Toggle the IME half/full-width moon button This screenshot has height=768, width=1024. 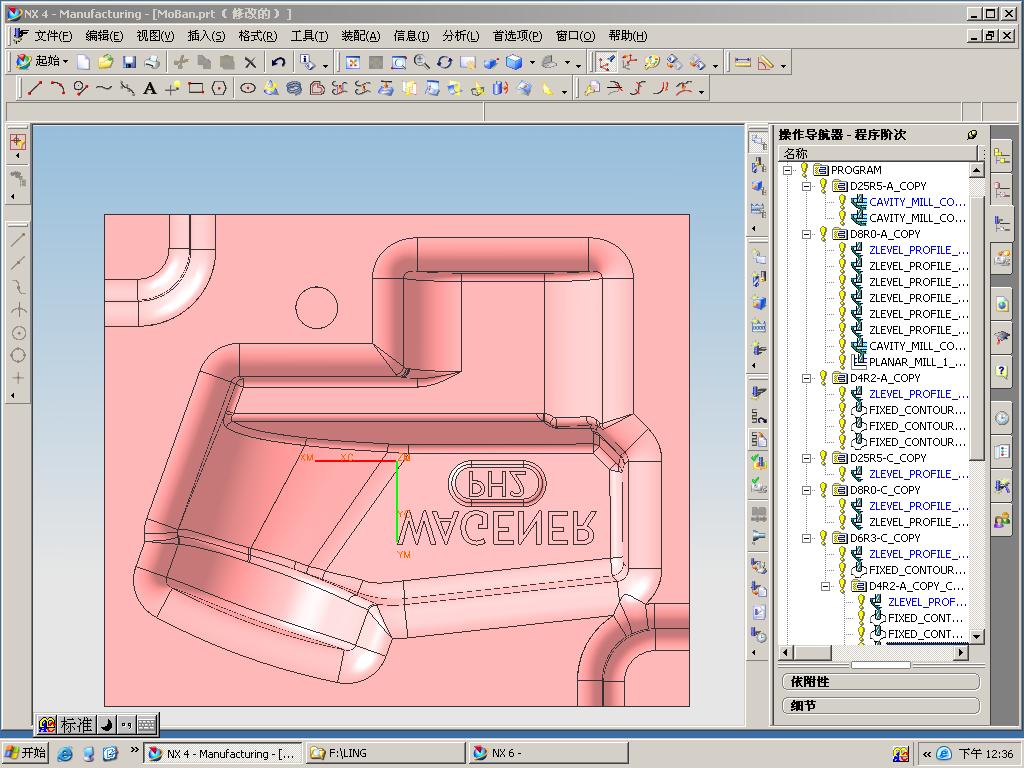(x=106, y=725)
